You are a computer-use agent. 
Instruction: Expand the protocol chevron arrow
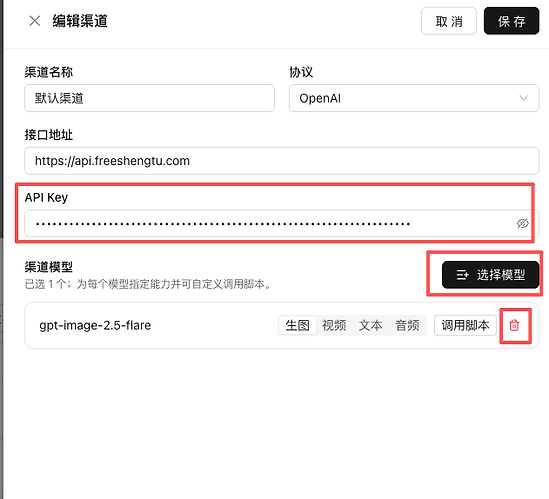coord(523,98)
